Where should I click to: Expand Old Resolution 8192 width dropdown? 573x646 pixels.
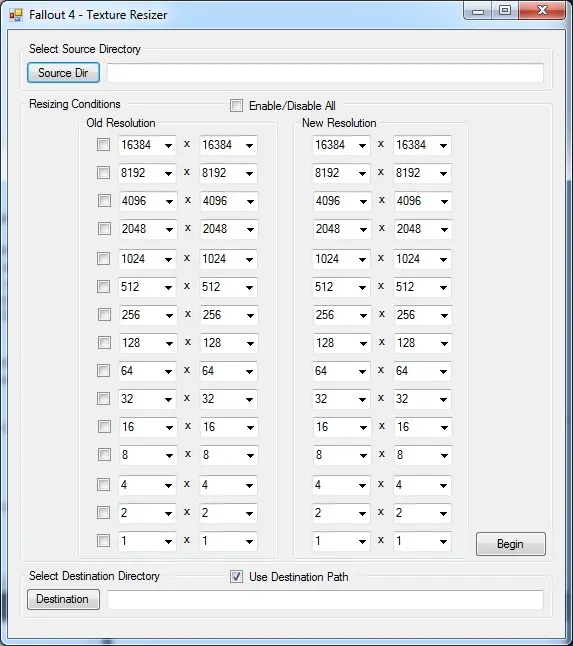(147, 173)
